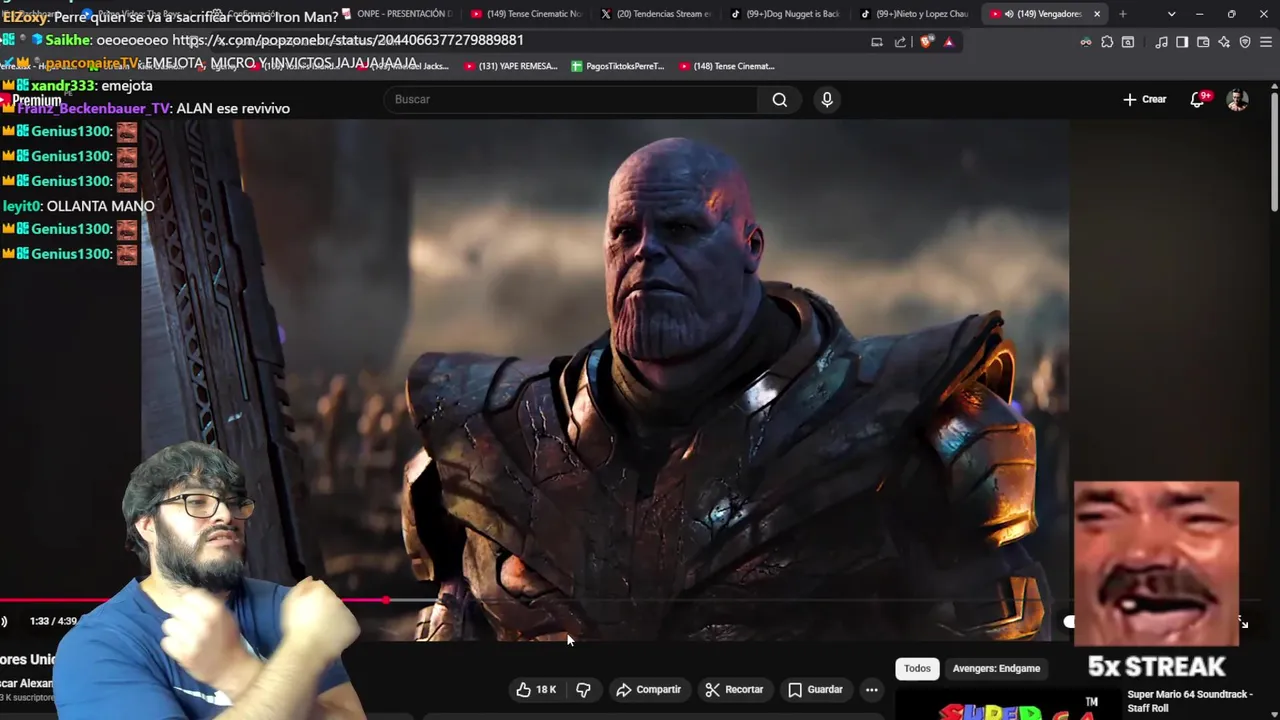Image resolution: width=1280 pixels, height=720 pixels.
Task: Click the masked-face extension icon in toolbar
Action: point(1086,42)
